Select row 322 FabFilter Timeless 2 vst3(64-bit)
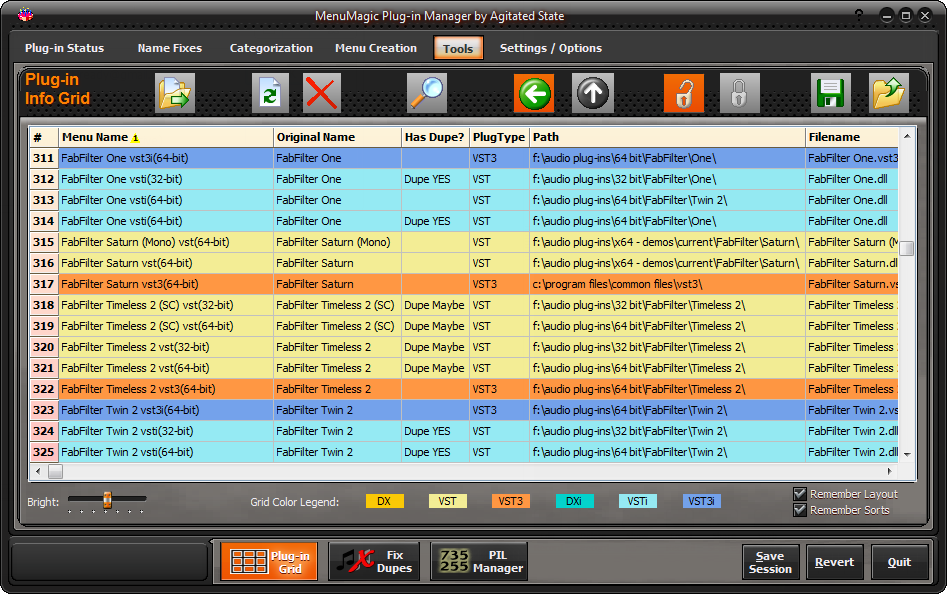This screenshot has width=947, height=594. point(463,389)
